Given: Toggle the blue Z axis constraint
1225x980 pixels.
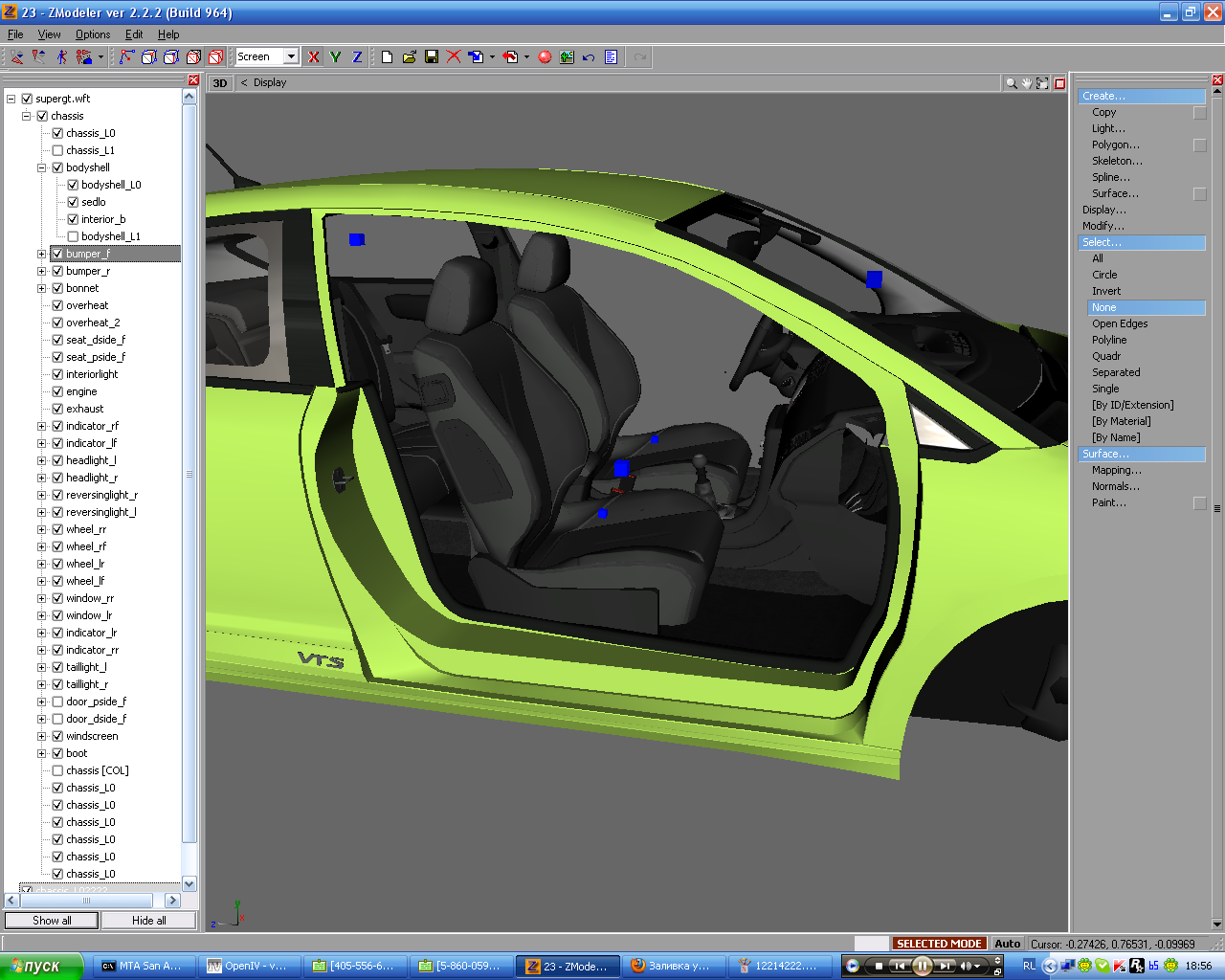Looking at the screenshot, I should [357, 57].
